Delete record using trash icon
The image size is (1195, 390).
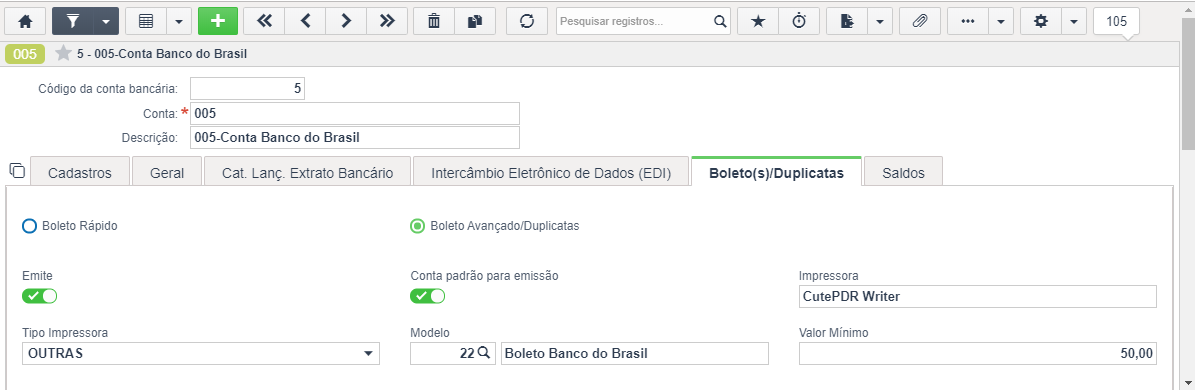(434, 21)
